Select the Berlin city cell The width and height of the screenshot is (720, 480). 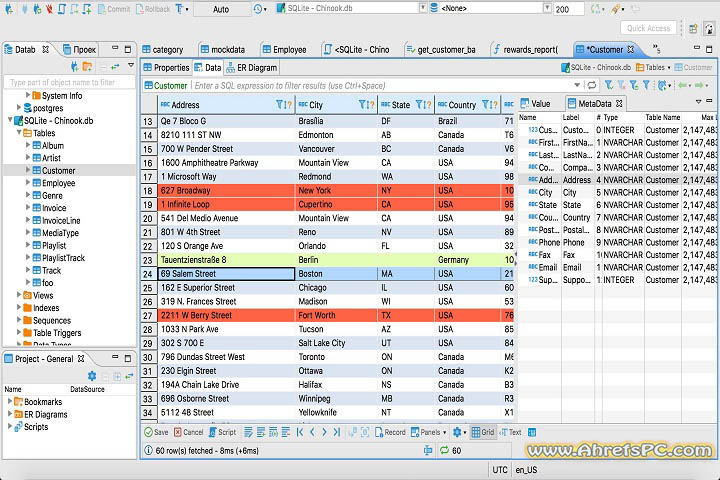[x=337, y=260]
